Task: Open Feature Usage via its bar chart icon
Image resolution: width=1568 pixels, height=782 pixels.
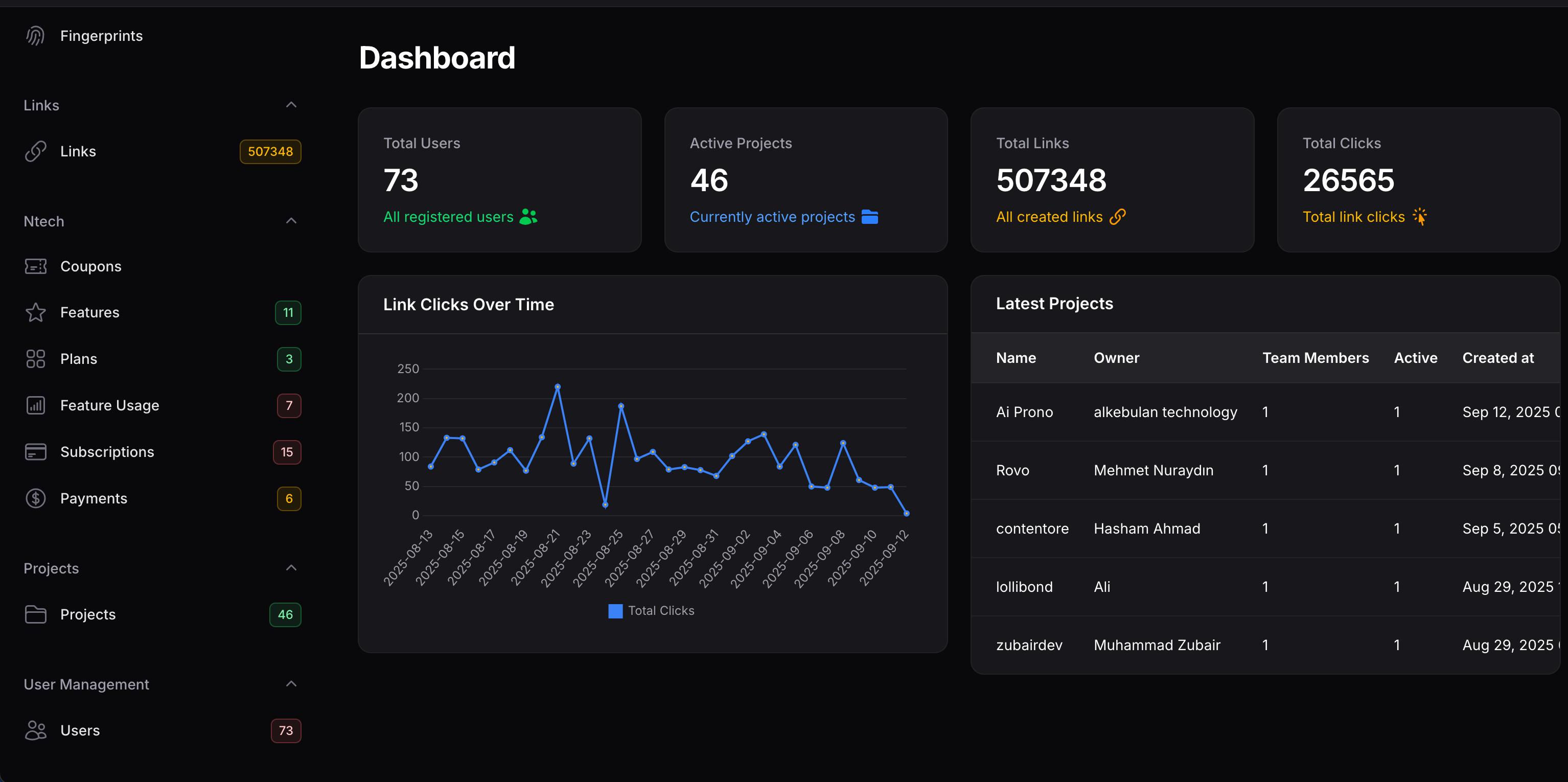Action: (x=35, y=405)
